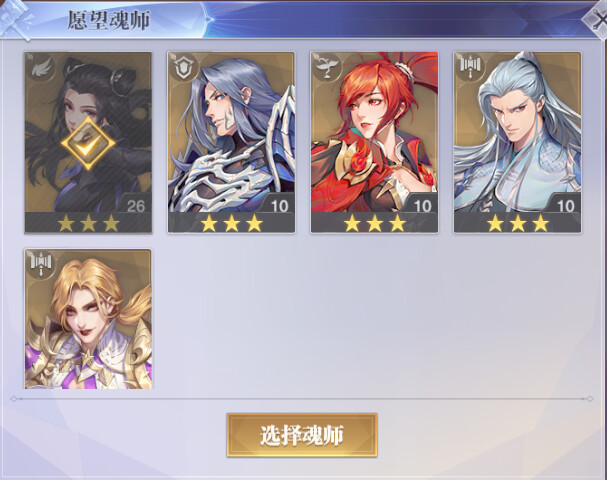This screenshot has width=607, height=480.
Task: Click the level 10 badge on the red-haired card
Action: [421, 203]
